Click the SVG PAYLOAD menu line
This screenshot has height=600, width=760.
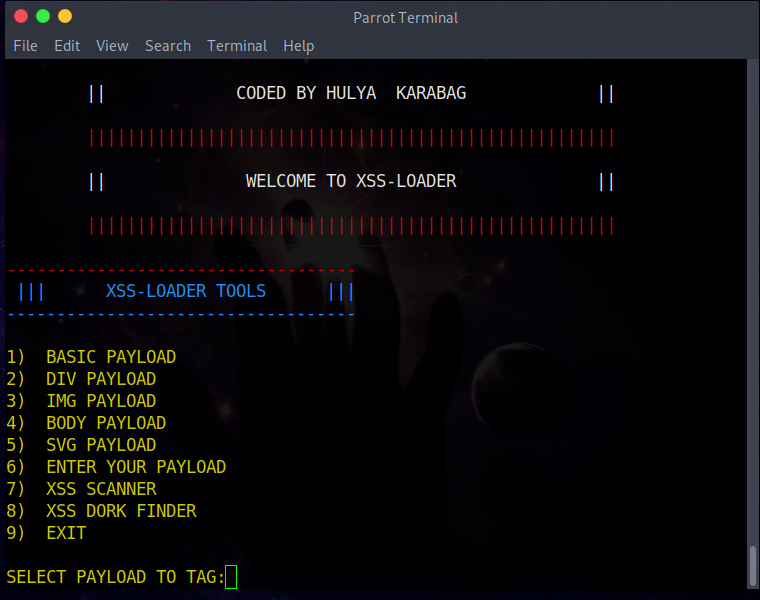point(81,444)
